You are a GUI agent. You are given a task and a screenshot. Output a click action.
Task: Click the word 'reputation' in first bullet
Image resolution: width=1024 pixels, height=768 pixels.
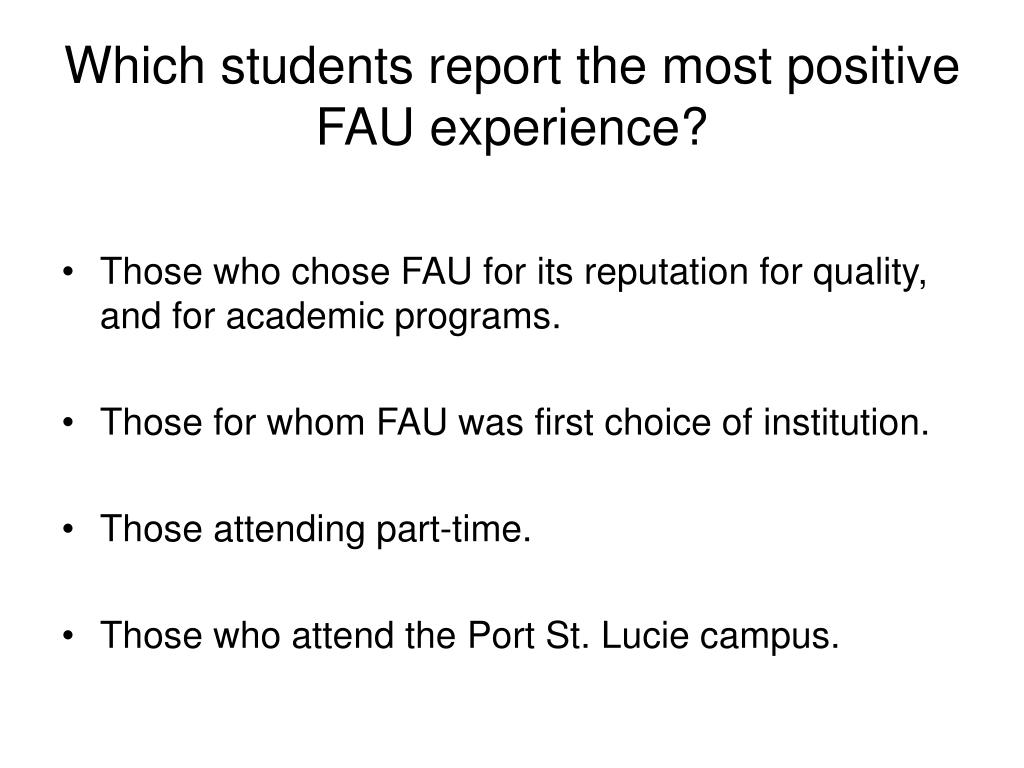click(x=666, y=274)
